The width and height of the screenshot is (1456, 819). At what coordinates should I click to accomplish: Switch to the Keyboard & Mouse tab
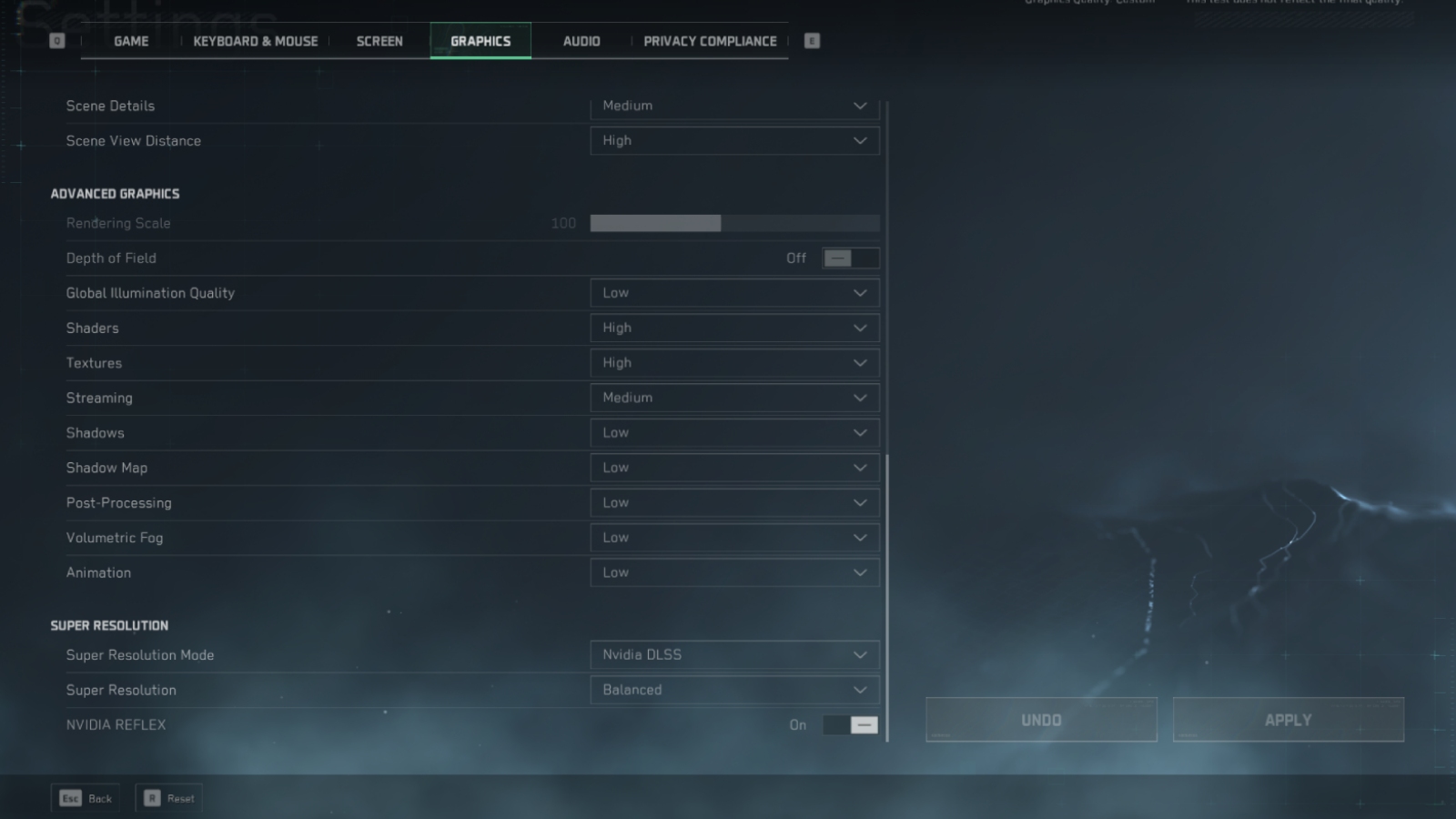tap(255, 41)
